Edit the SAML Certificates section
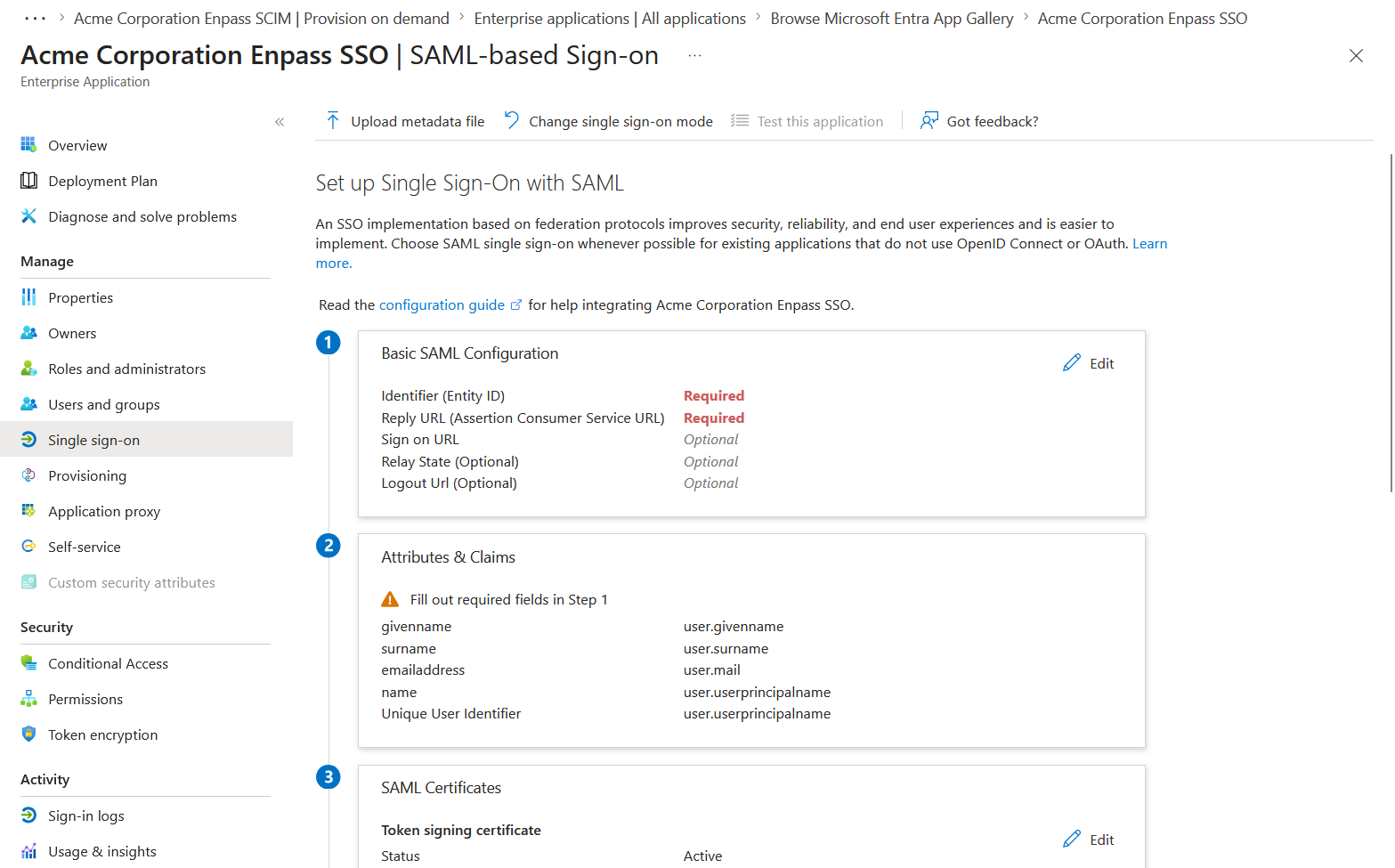The image size is (1395, 868). 1089,840
